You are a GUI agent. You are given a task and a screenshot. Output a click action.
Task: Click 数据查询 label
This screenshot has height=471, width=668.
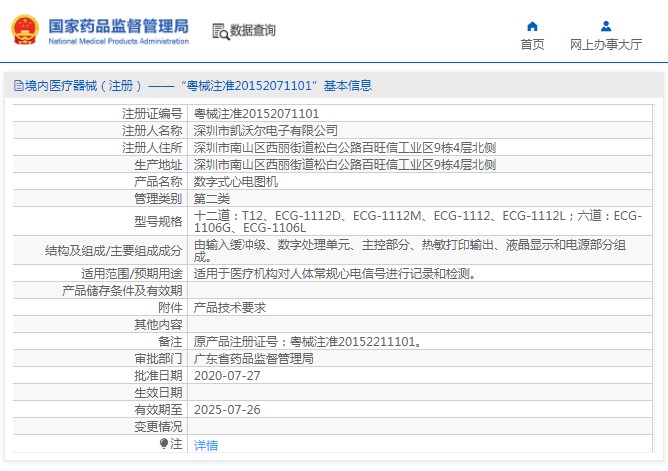tap(253, 30)
